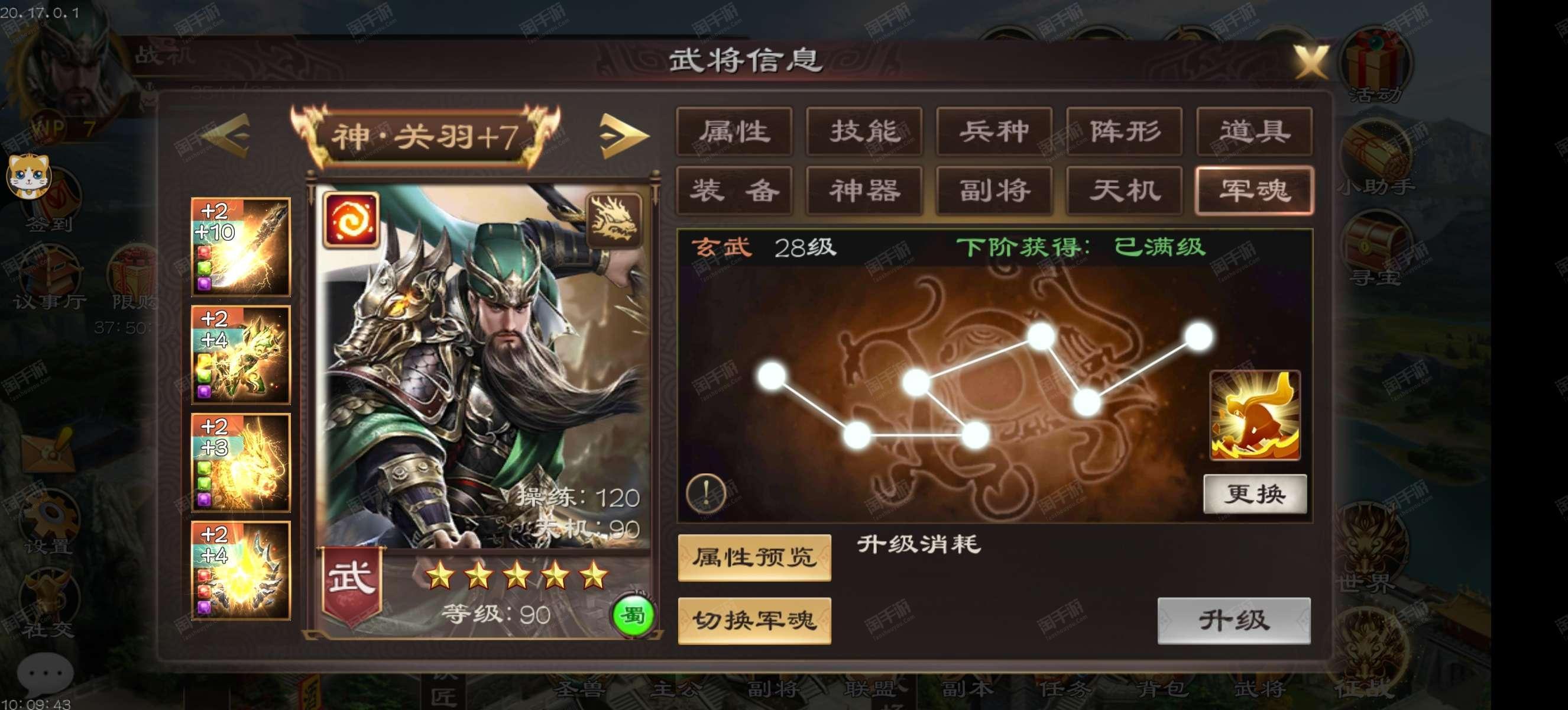Select the +3 golden dragon equipment slot
The width and height of the screenshot is (1568, 710).
pos(241,463)
